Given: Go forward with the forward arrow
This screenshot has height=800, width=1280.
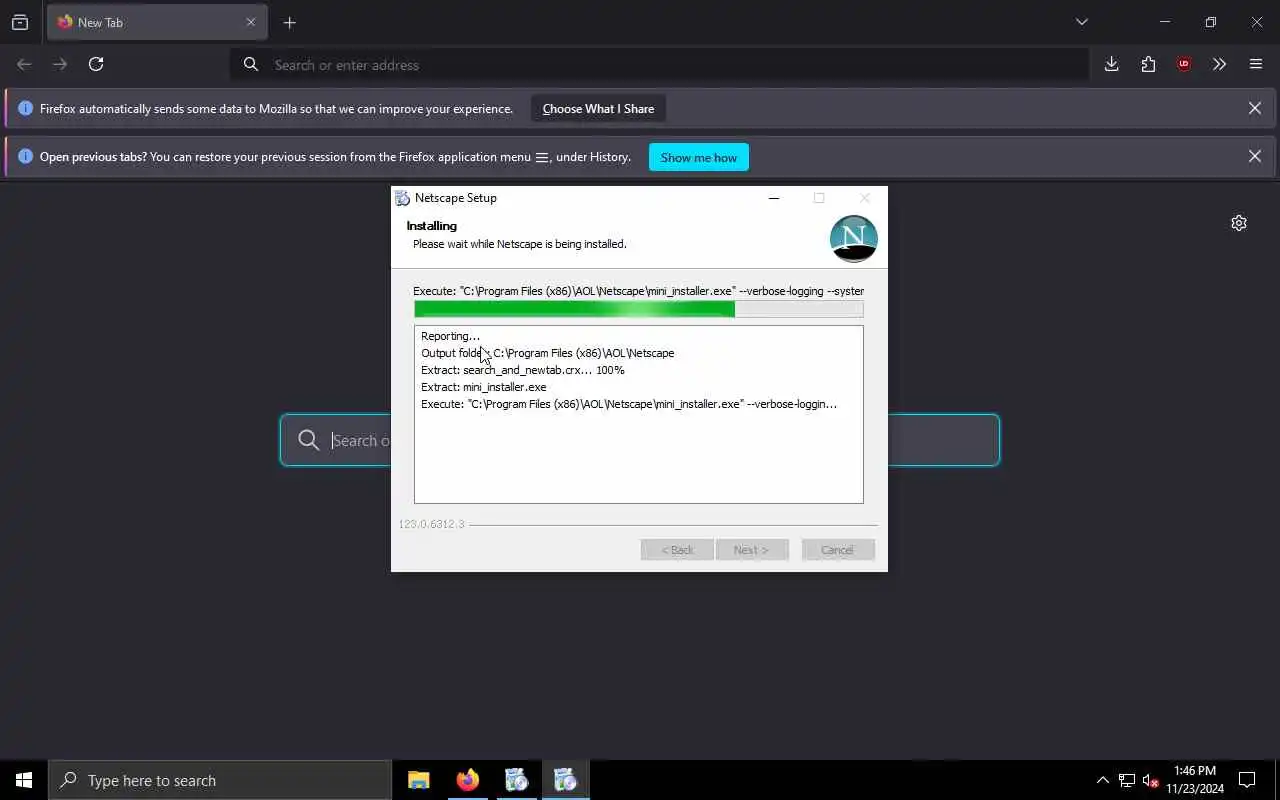Looking at the screenshot, I should pos(60,64).
